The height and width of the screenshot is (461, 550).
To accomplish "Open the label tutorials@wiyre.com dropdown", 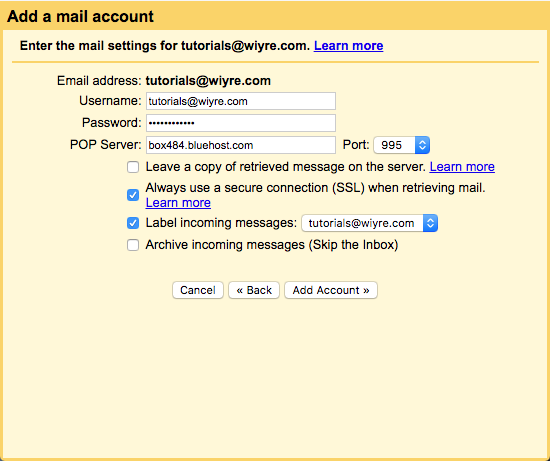I will (x=369, y=223).
